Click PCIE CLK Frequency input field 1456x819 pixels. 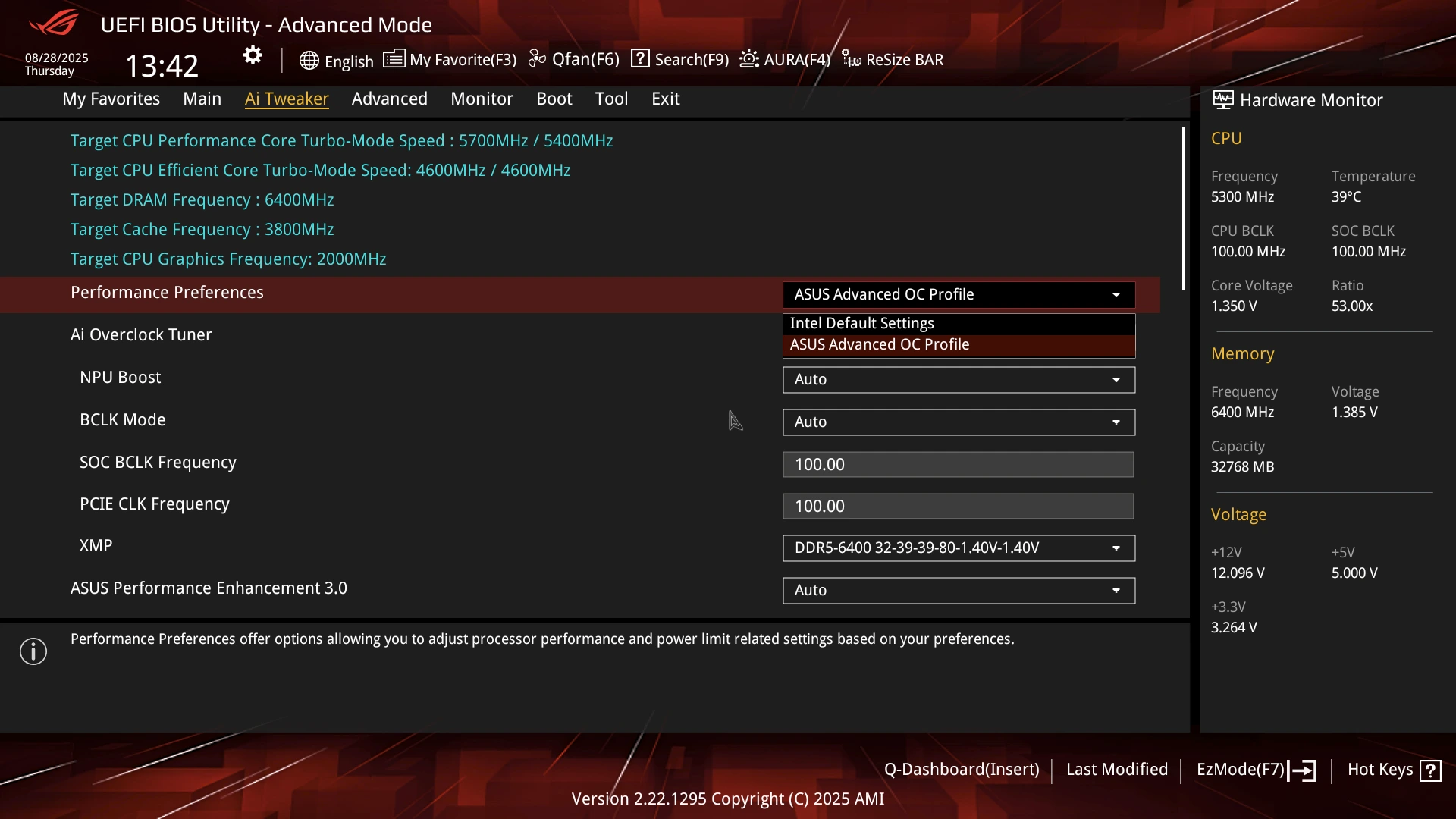pos(958,506)
